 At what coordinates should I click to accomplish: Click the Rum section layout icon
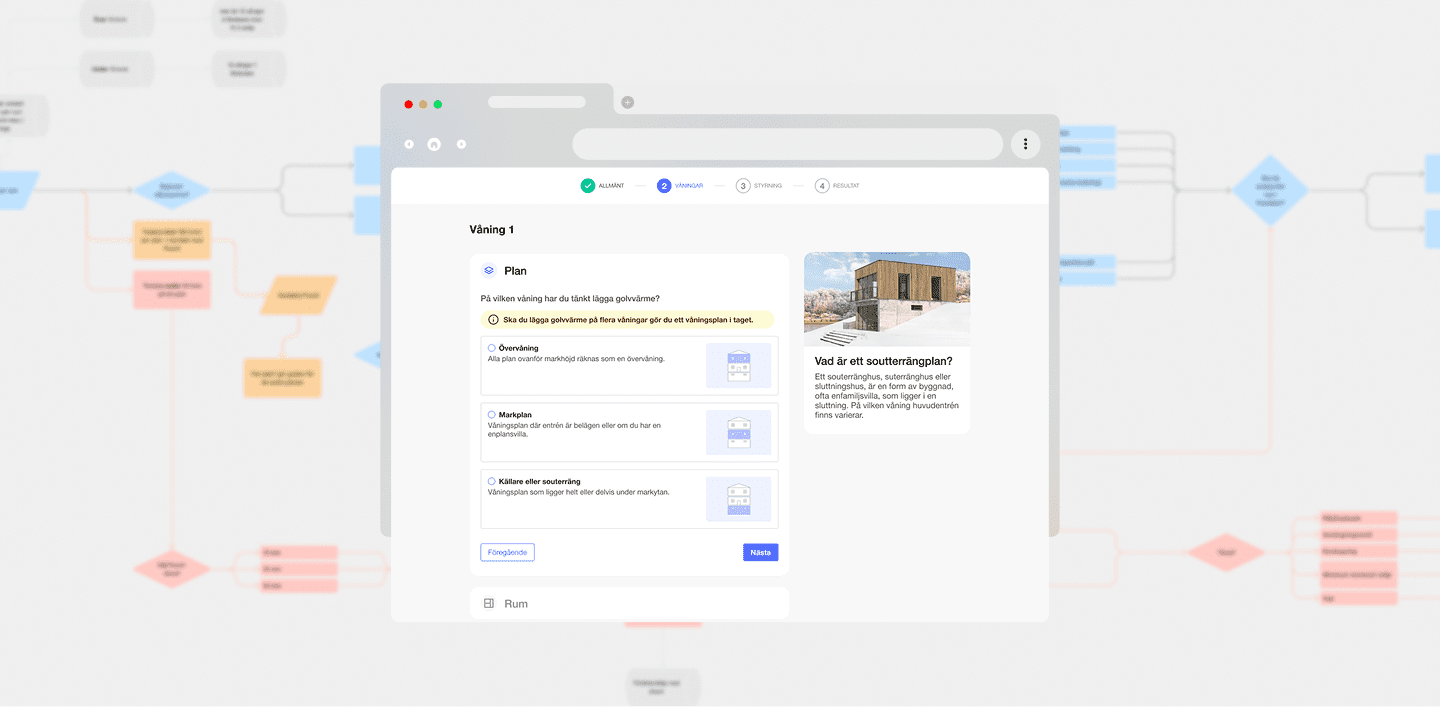click(x=489, y=604)
